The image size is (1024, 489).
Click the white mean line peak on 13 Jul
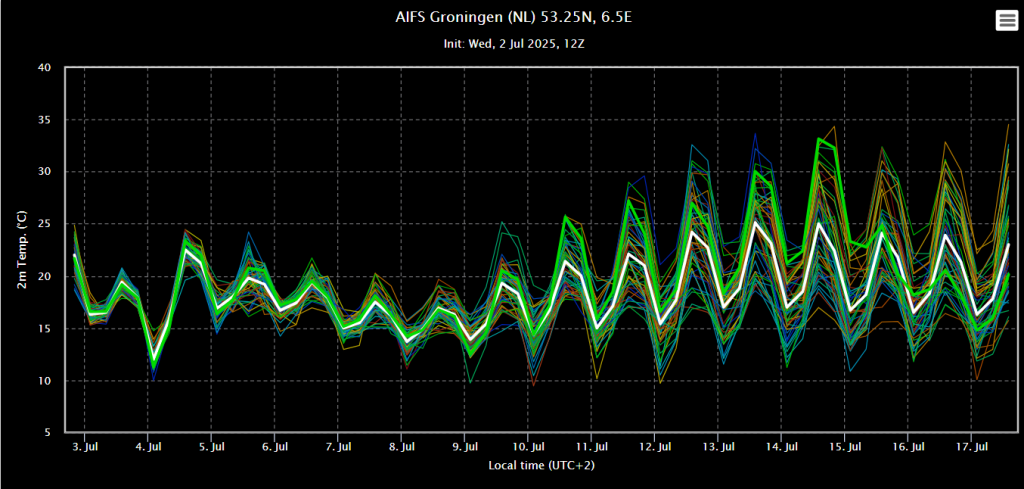pyautogui.click(x=755, y=222)
